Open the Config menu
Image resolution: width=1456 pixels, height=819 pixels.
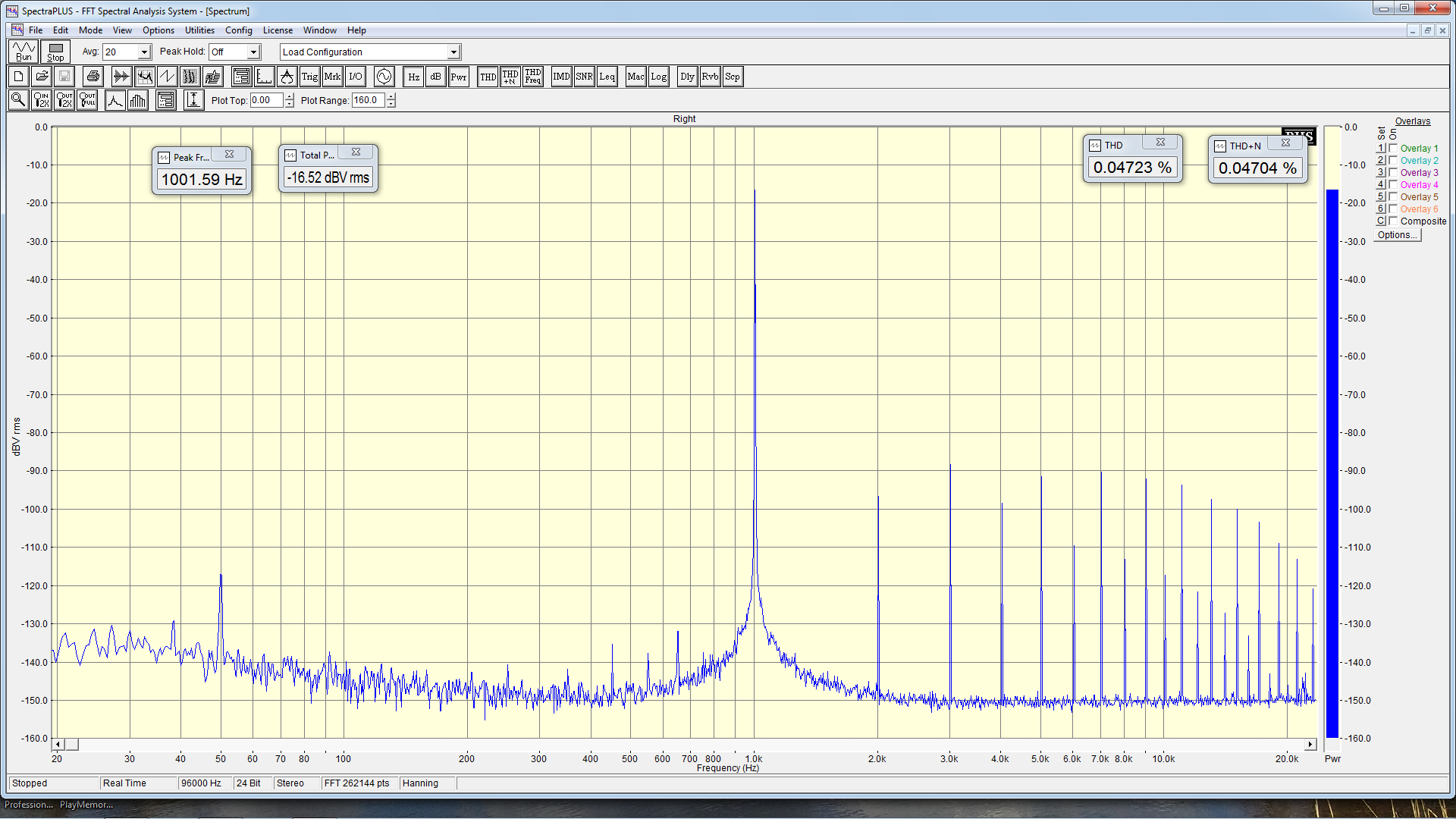point(238,30)
